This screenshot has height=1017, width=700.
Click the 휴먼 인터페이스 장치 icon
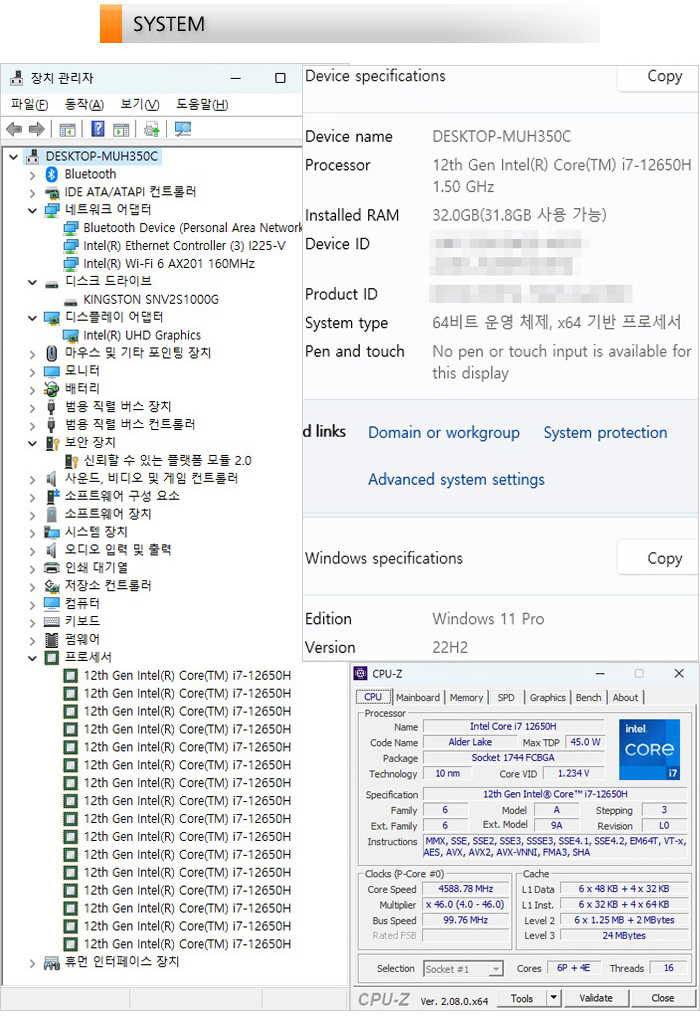[x=52, y=963]
